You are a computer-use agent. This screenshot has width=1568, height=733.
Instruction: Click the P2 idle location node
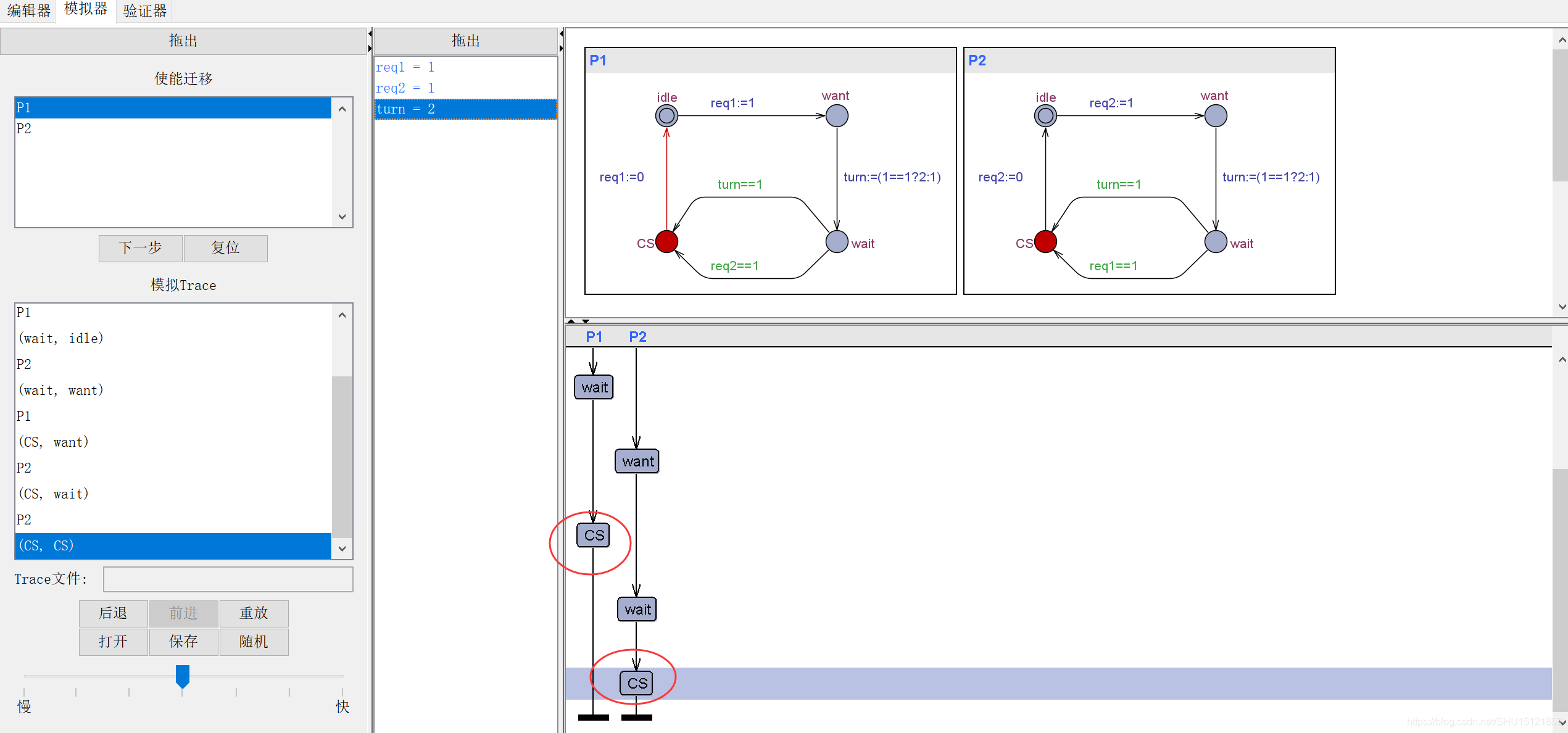1045,115
